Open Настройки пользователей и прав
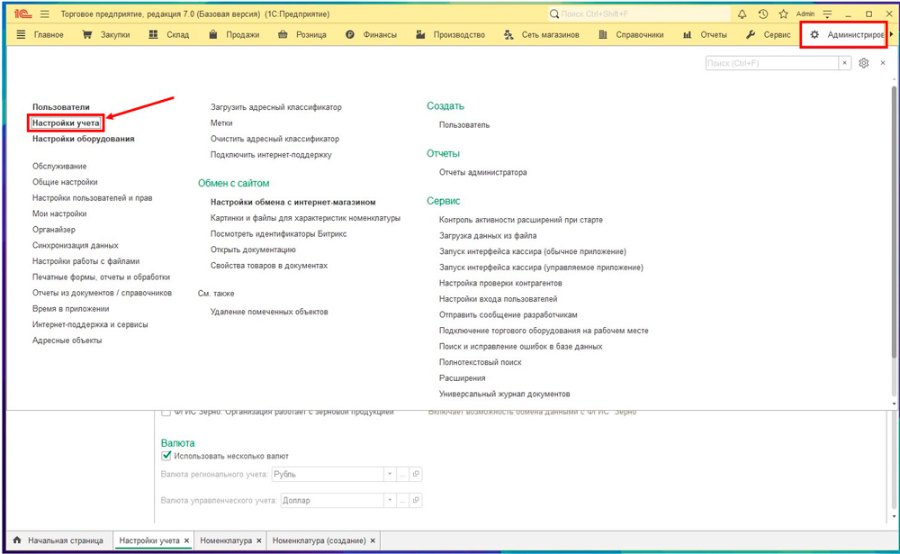The image size is (900, 554). point(92,198)
